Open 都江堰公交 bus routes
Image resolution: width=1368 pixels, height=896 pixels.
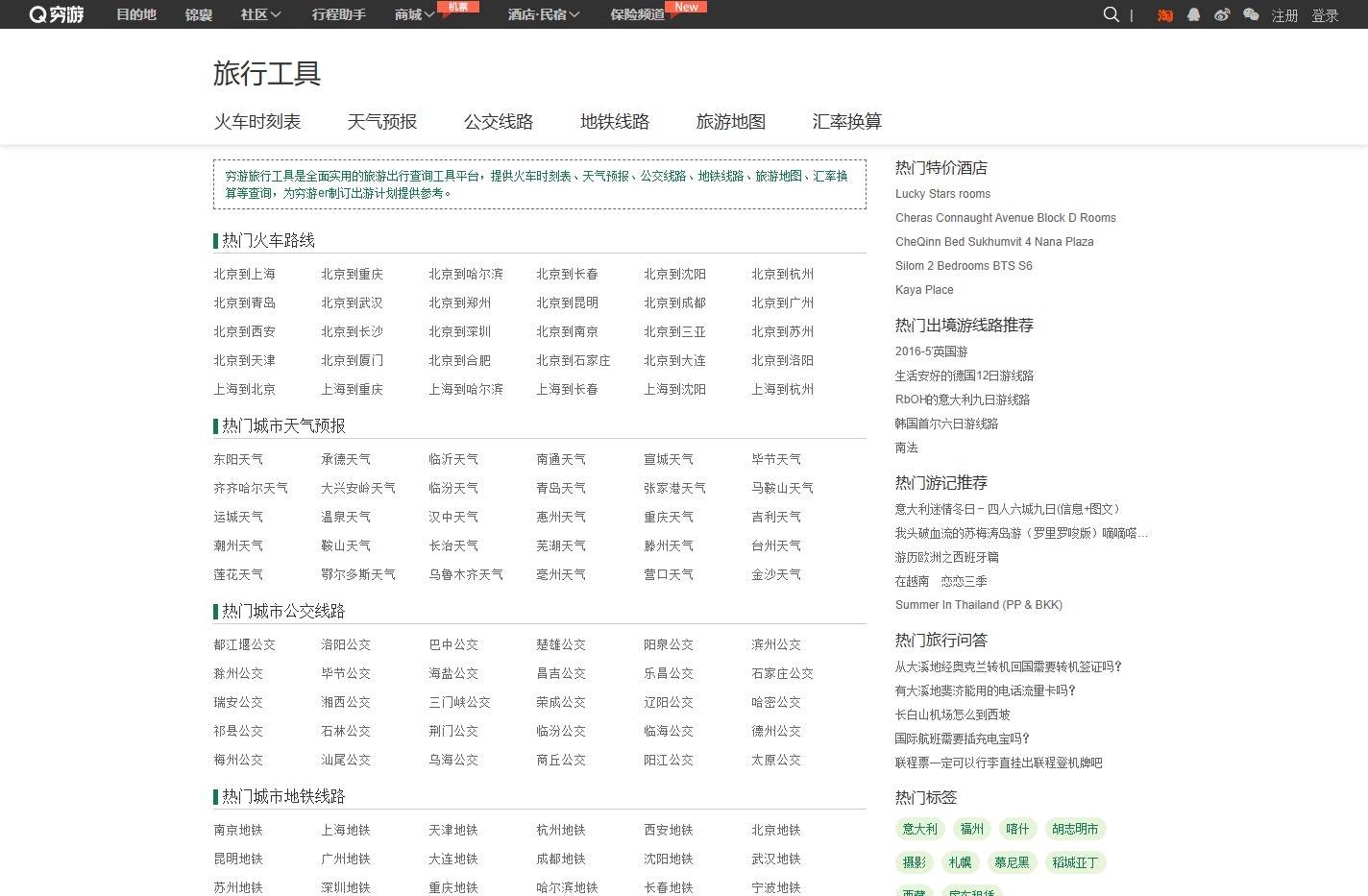(244, 644)
